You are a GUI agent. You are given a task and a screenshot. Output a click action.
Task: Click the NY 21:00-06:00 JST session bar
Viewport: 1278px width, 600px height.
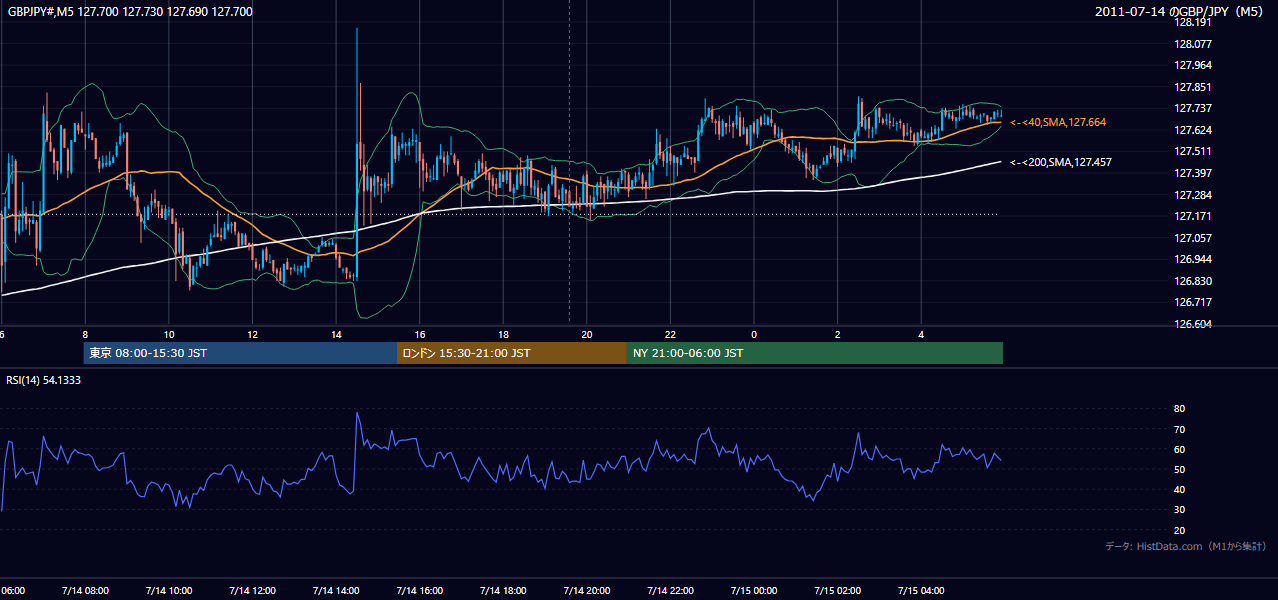pos(815,353)
